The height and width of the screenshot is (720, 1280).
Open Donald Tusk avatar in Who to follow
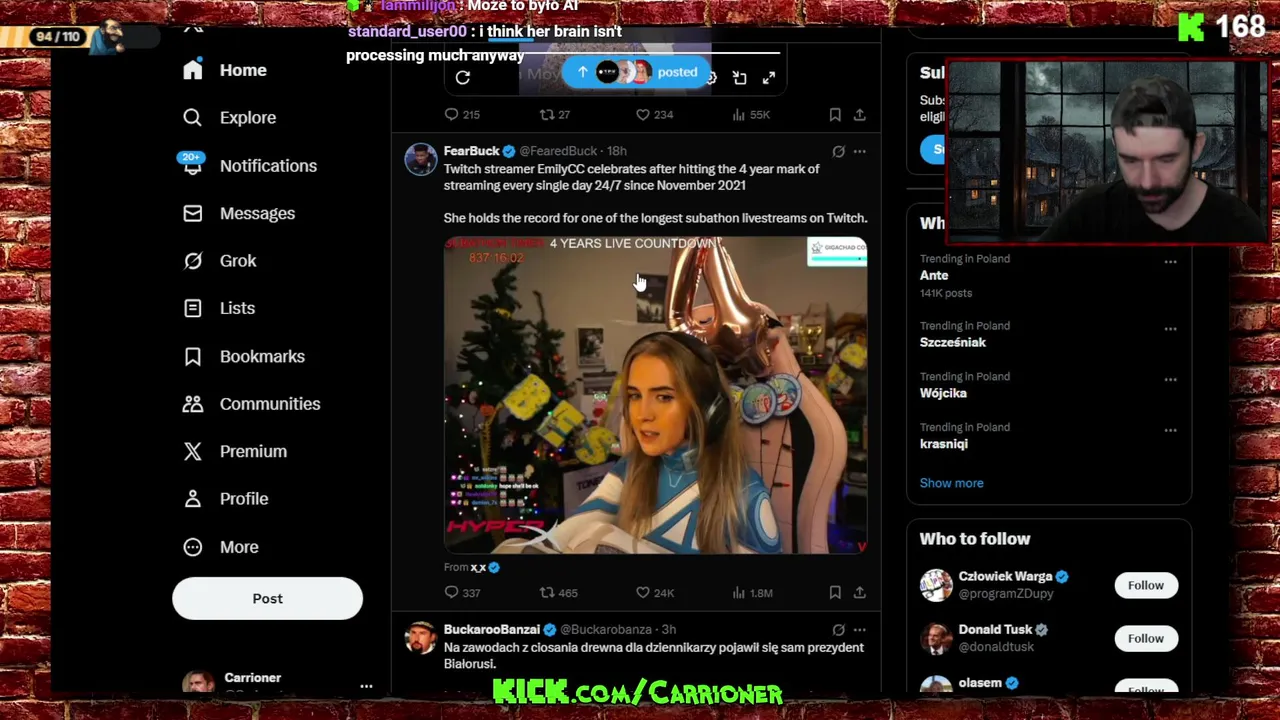pyautogui.click(x=936, y=638)
